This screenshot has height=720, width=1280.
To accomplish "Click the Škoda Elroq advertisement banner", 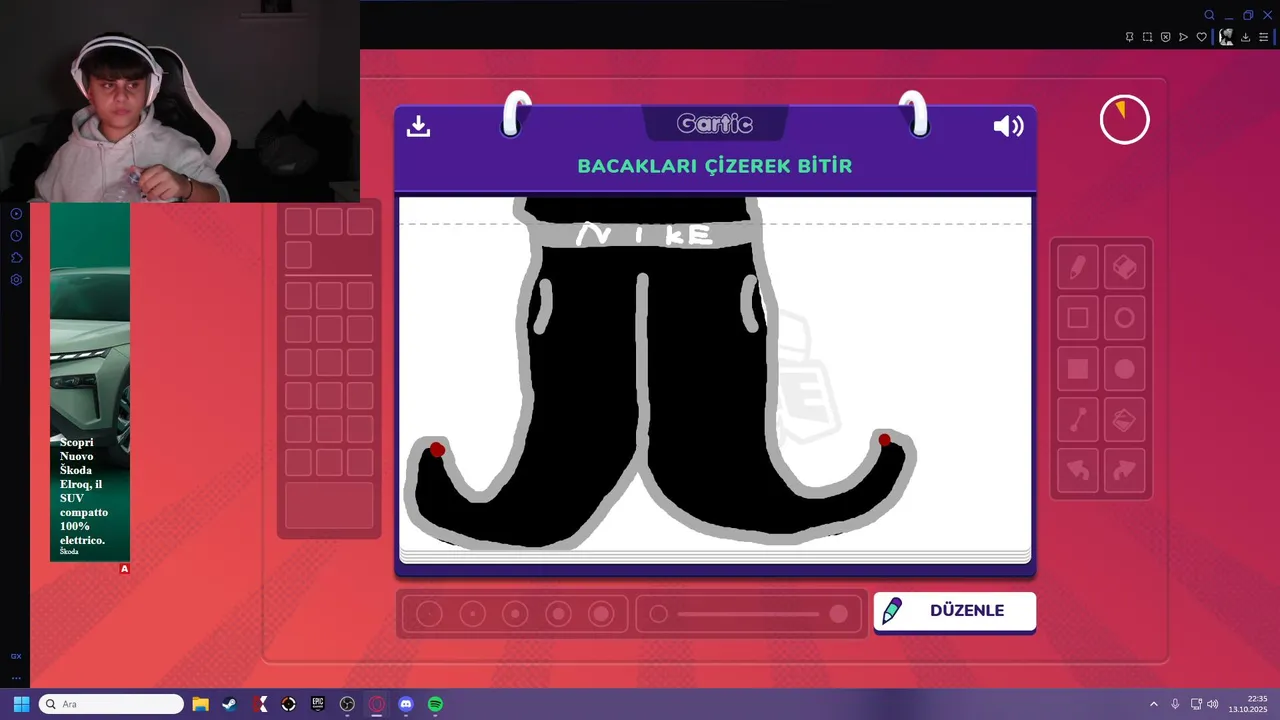I will (x=90, y=382).
